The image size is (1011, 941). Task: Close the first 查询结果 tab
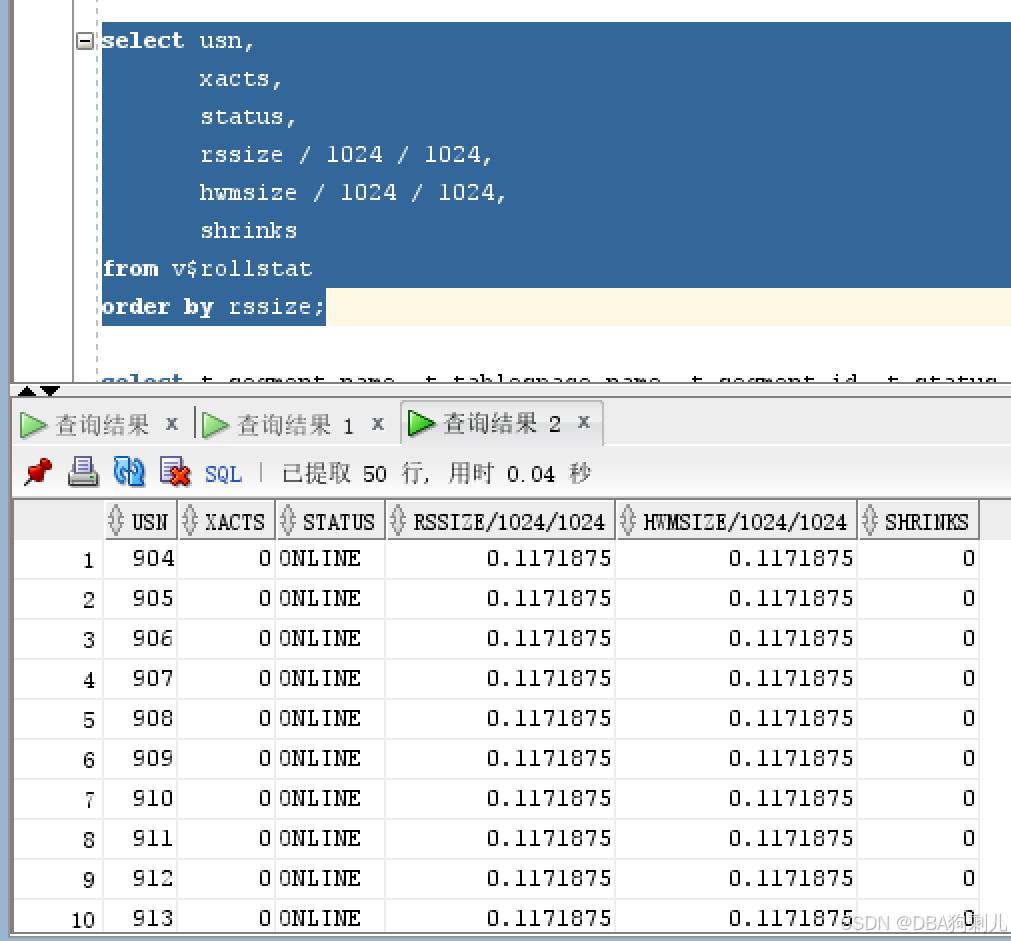(x=171, y=424)
